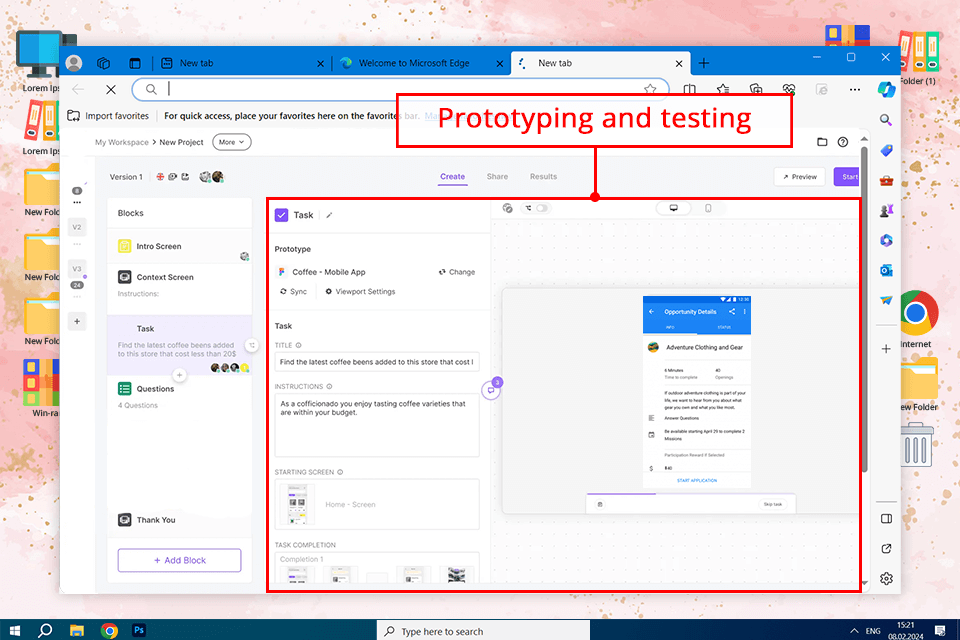
Task: Open Browser essentials heart icon
Action: pyautogui.click(x=789, y=89)
